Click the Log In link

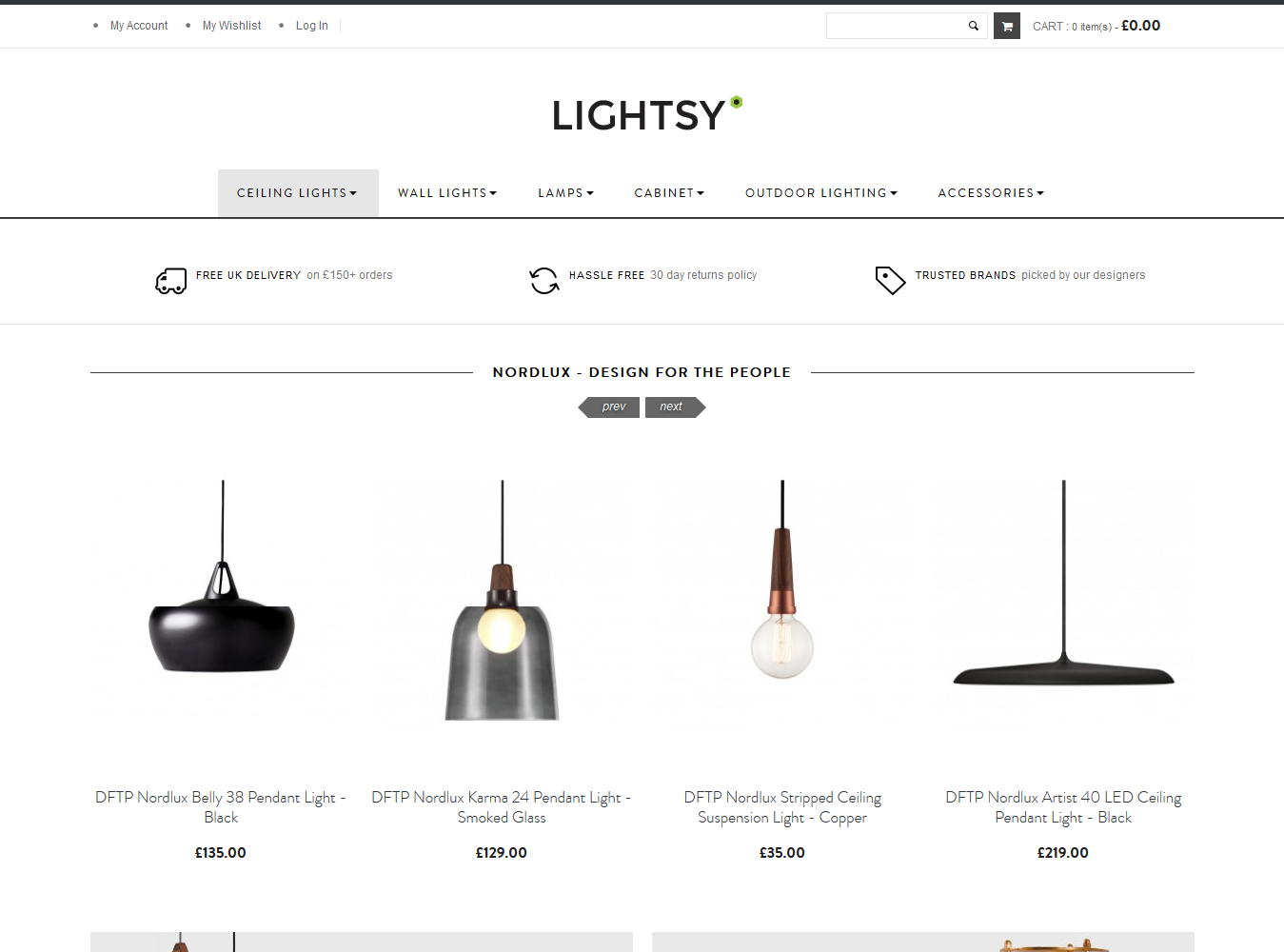click(312, 26)
